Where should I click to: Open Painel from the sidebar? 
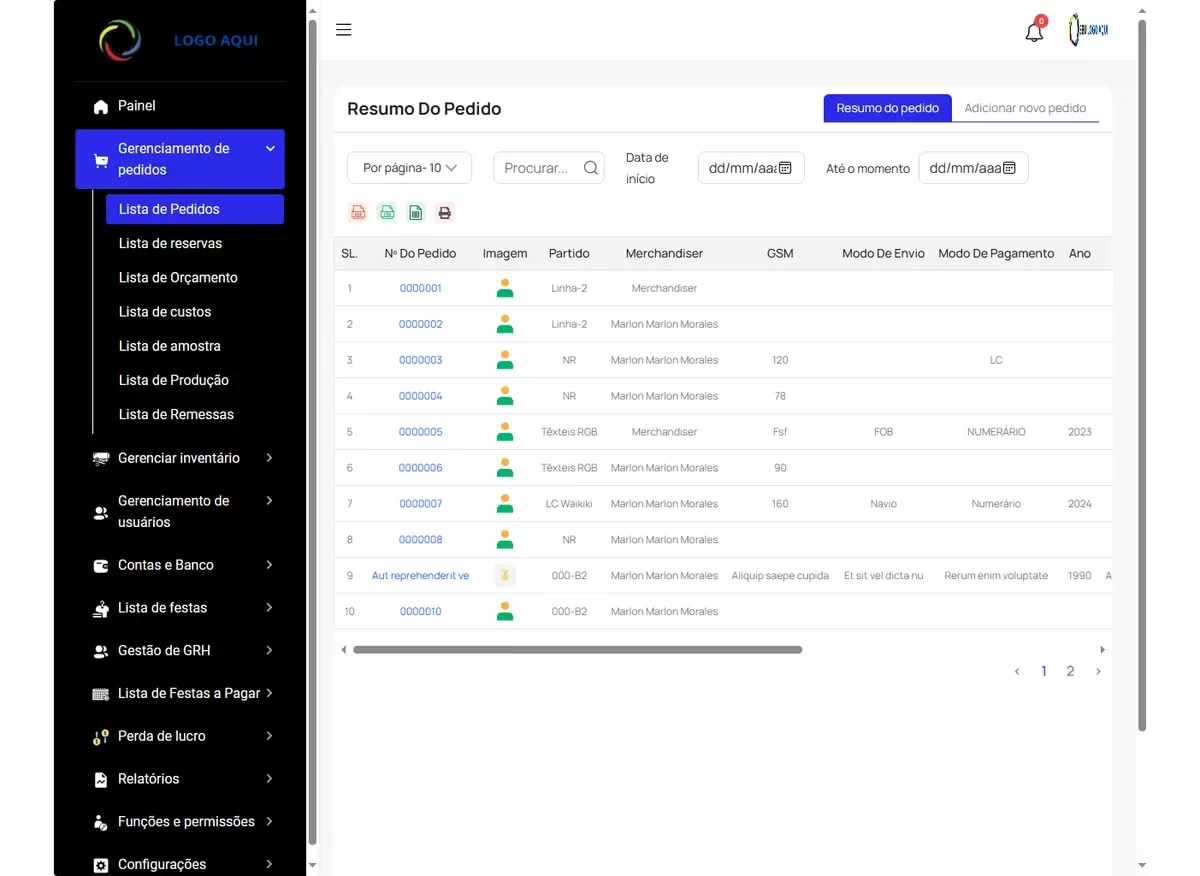(x=137, y=106)
